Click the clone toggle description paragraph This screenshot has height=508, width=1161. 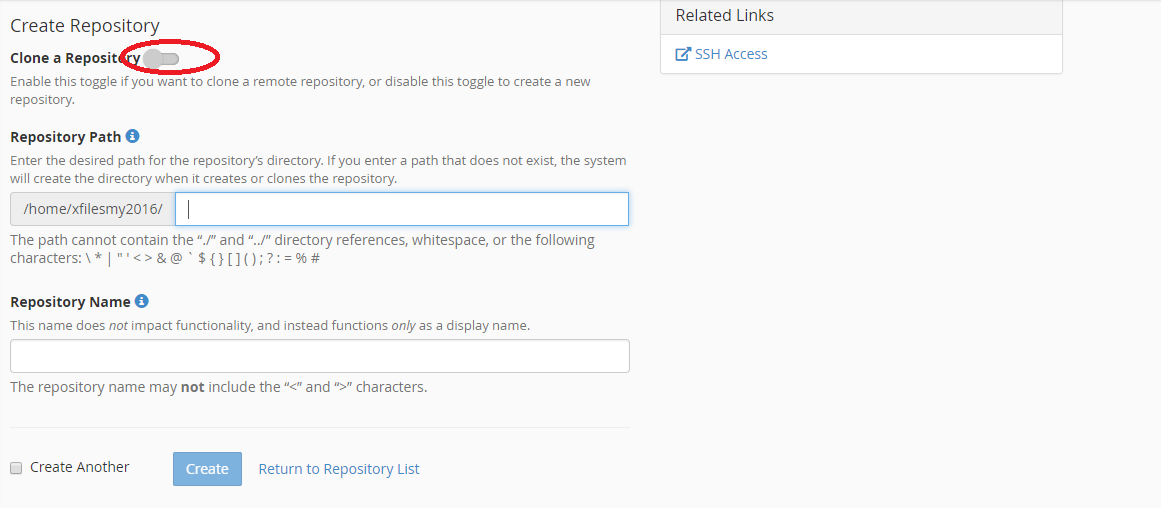pos(300,90)
